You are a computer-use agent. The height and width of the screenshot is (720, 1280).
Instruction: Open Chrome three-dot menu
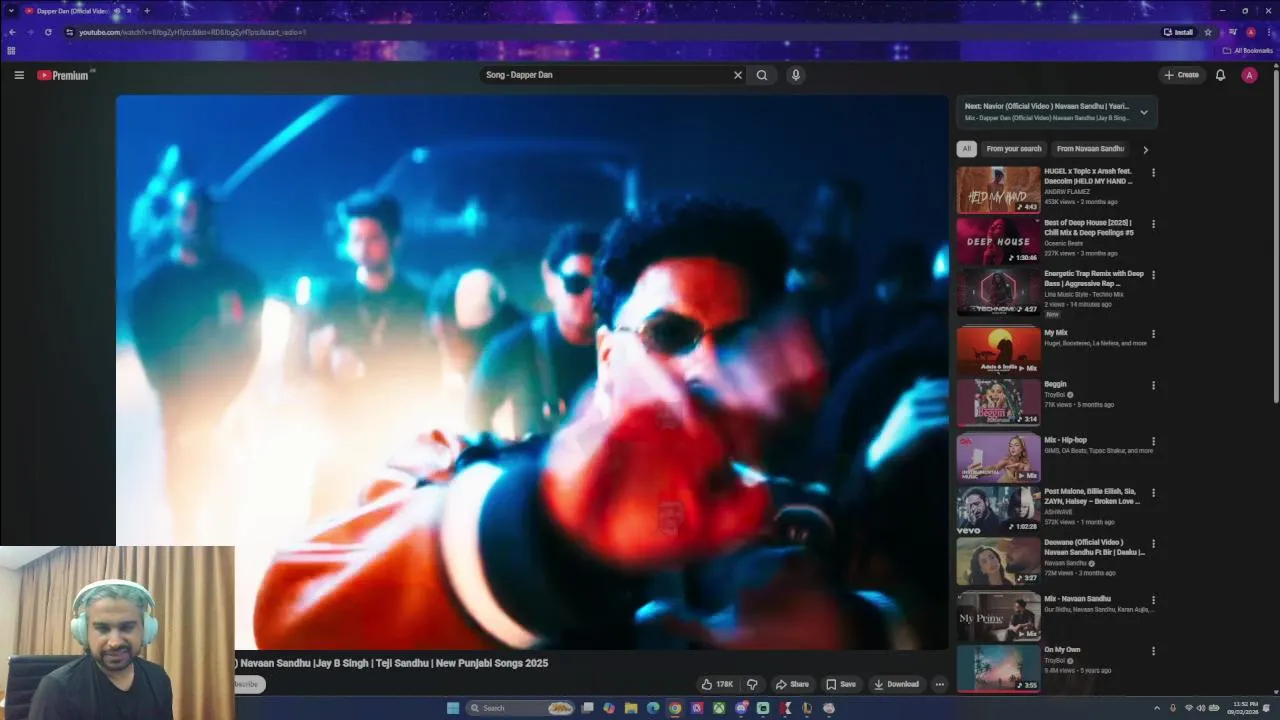tap(1269, 32)
